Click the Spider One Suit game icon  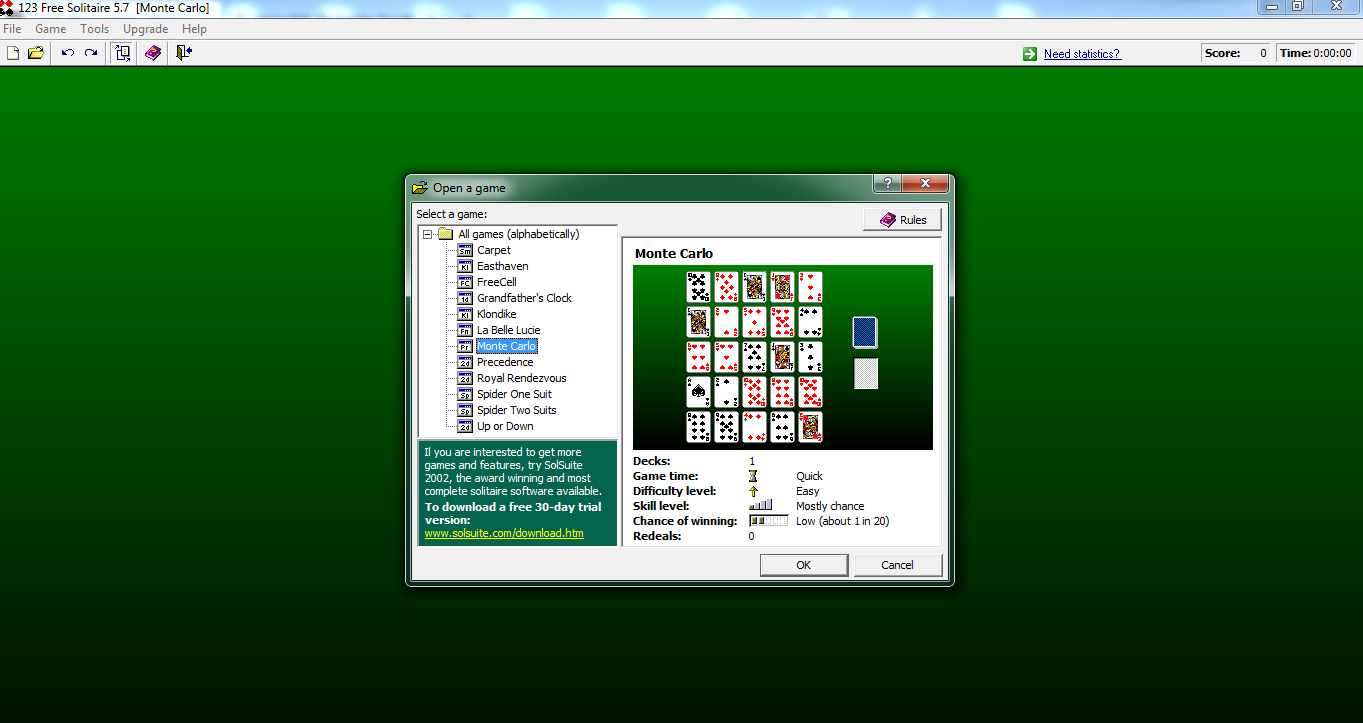[x=465, y=394]
